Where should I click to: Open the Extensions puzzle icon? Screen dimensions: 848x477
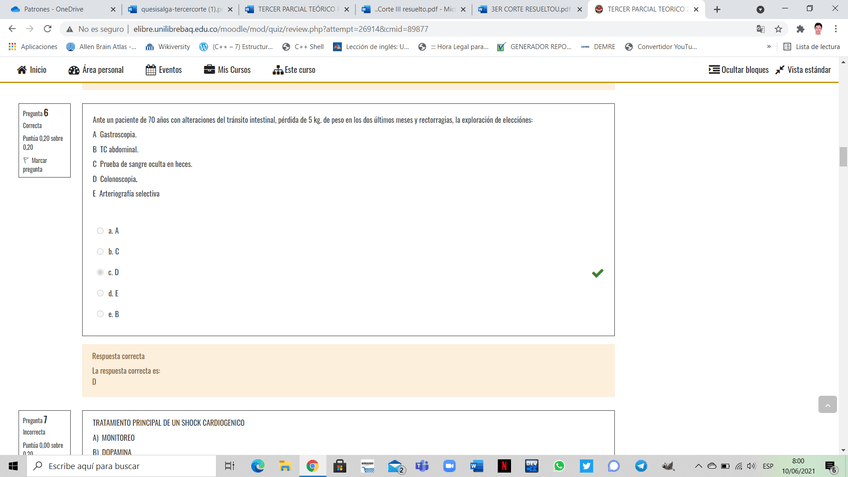click(x=800, y=29)
